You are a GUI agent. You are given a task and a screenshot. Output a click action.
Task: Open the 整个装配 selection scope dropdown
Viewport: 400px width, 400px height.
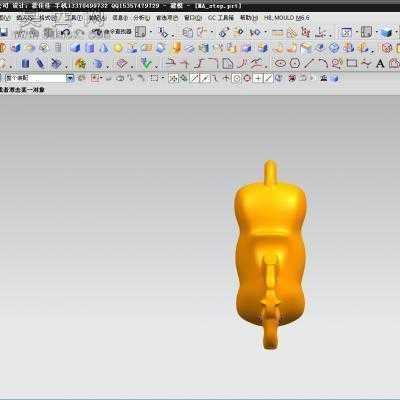(x=70, y=78)
